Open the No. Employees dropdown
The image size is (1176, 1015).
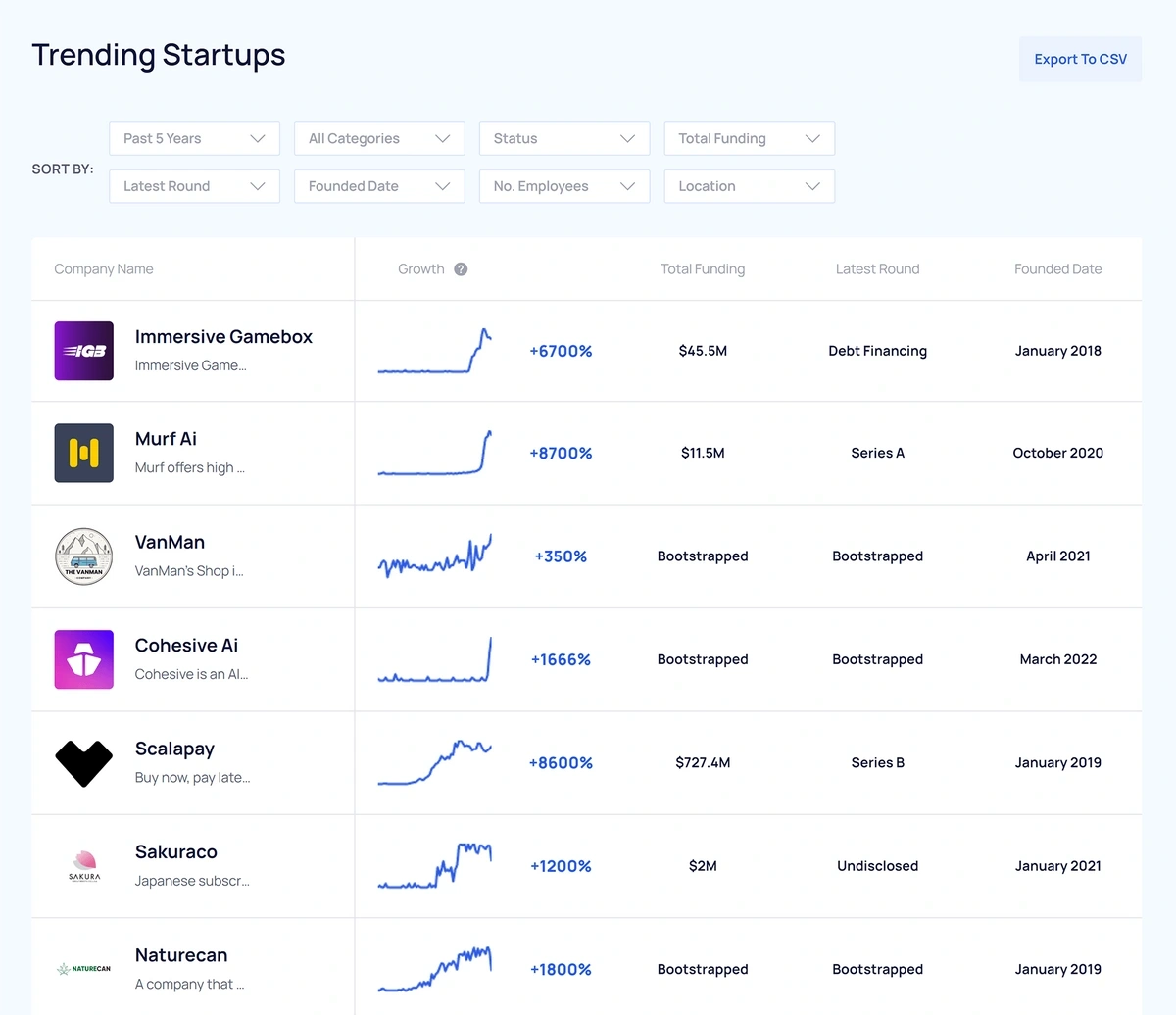[564, 186]
